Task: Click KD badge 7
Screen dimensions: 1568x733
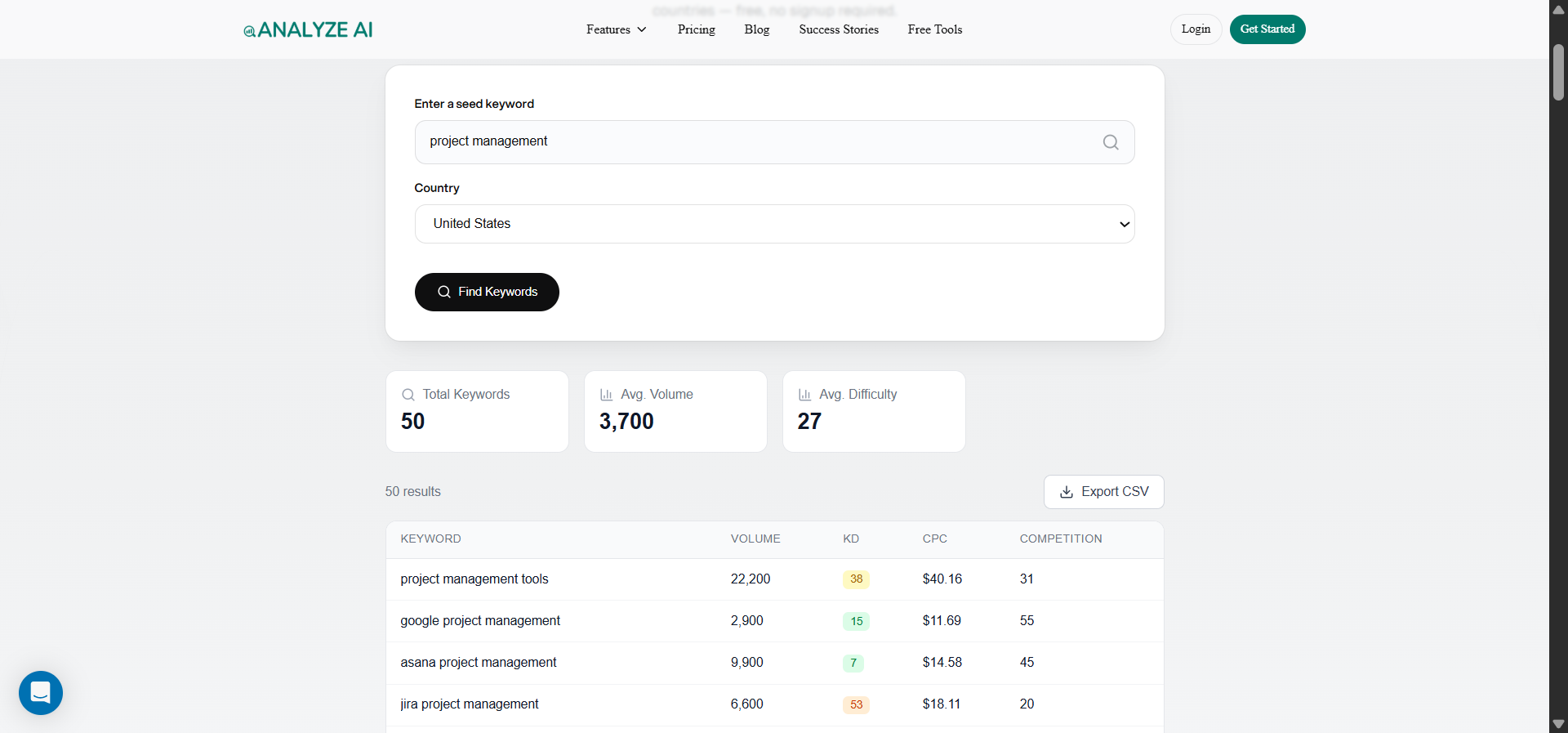Action: point(853,663)
